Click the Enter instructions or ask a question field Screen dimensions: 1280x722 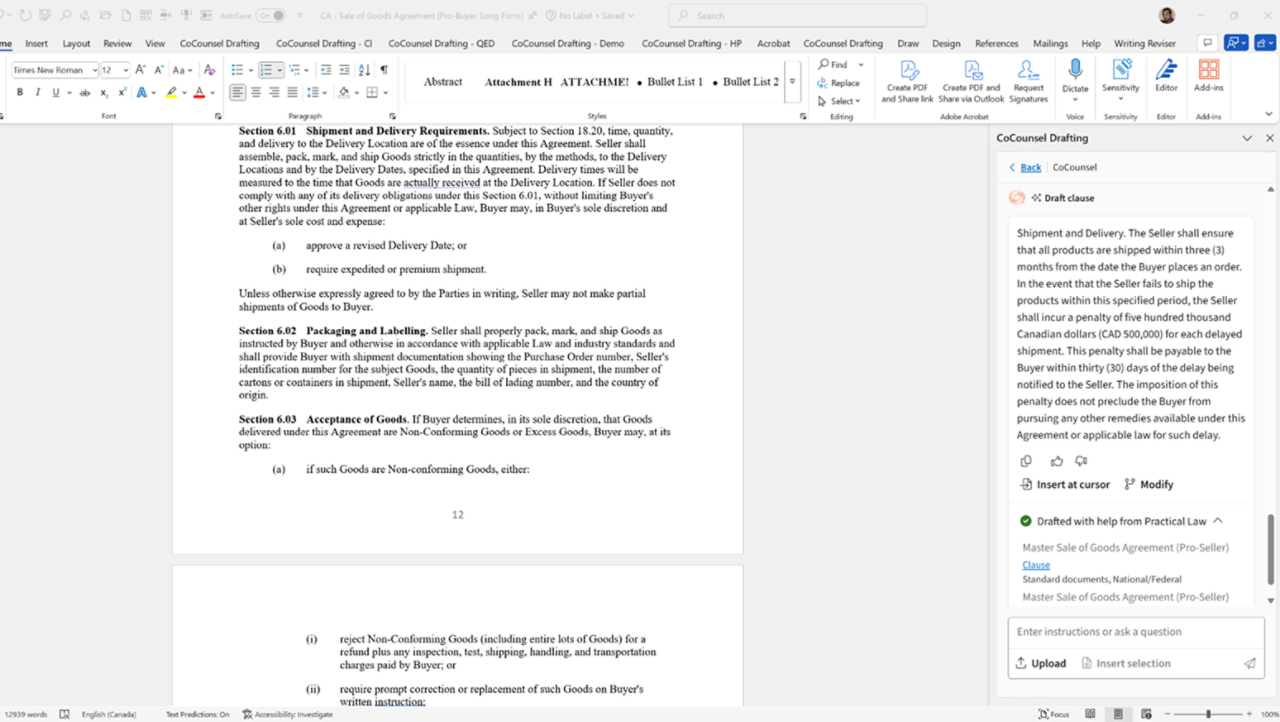pyautogui.click(x=1136, y=632)
